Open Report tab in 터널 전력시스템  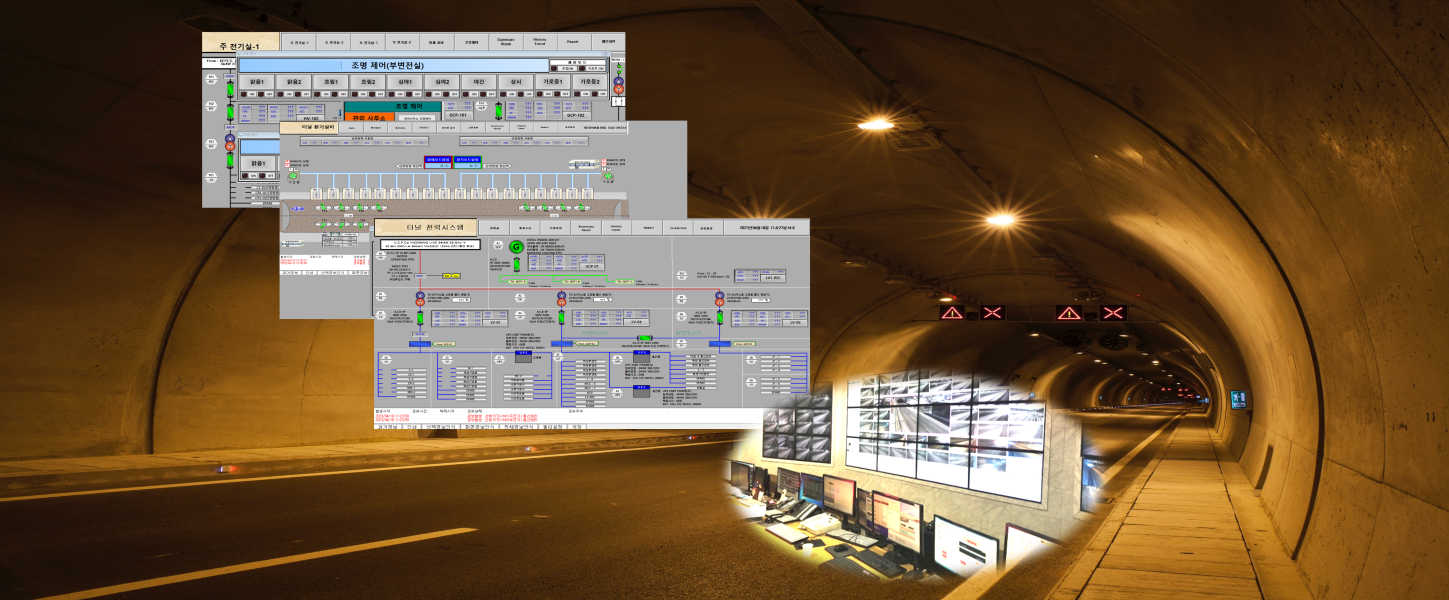647,228
